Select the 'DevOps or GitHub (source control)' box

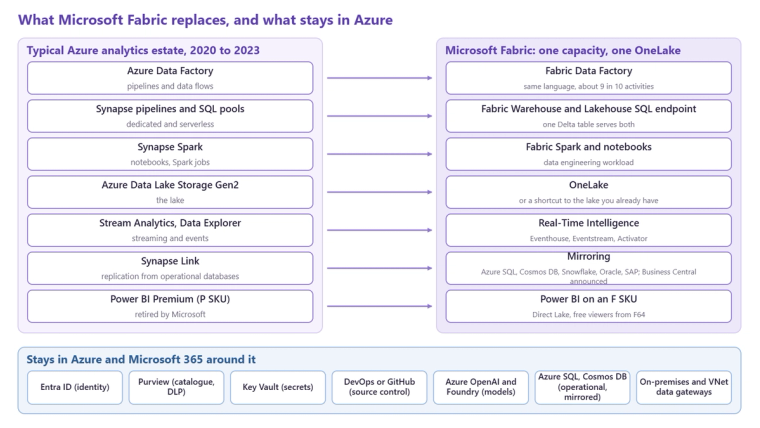(x=380, y=387)
